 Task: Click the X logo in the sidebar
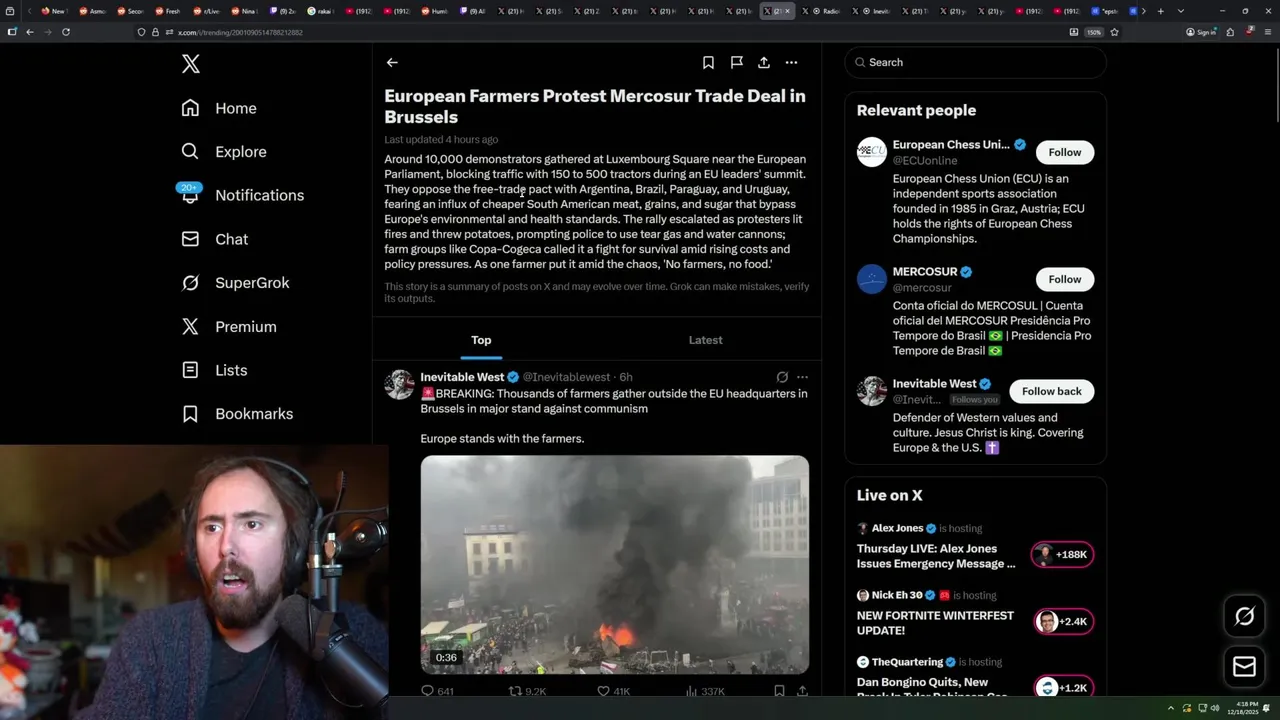coord(191,64)
